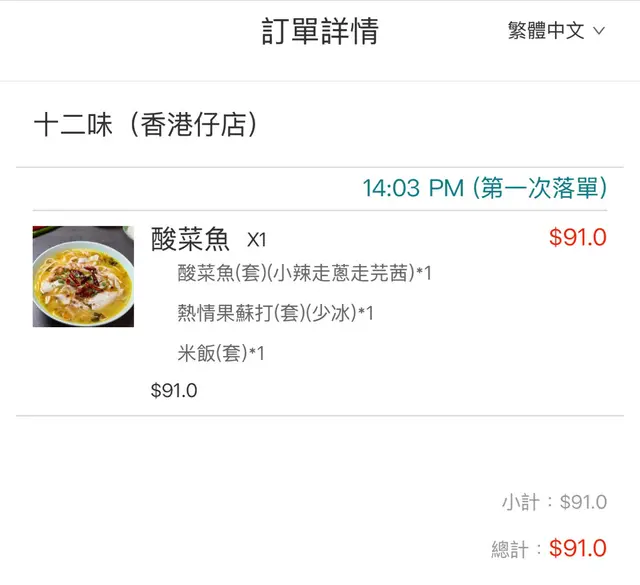Click the 14:03 PM timestamp

coord(412,188)
